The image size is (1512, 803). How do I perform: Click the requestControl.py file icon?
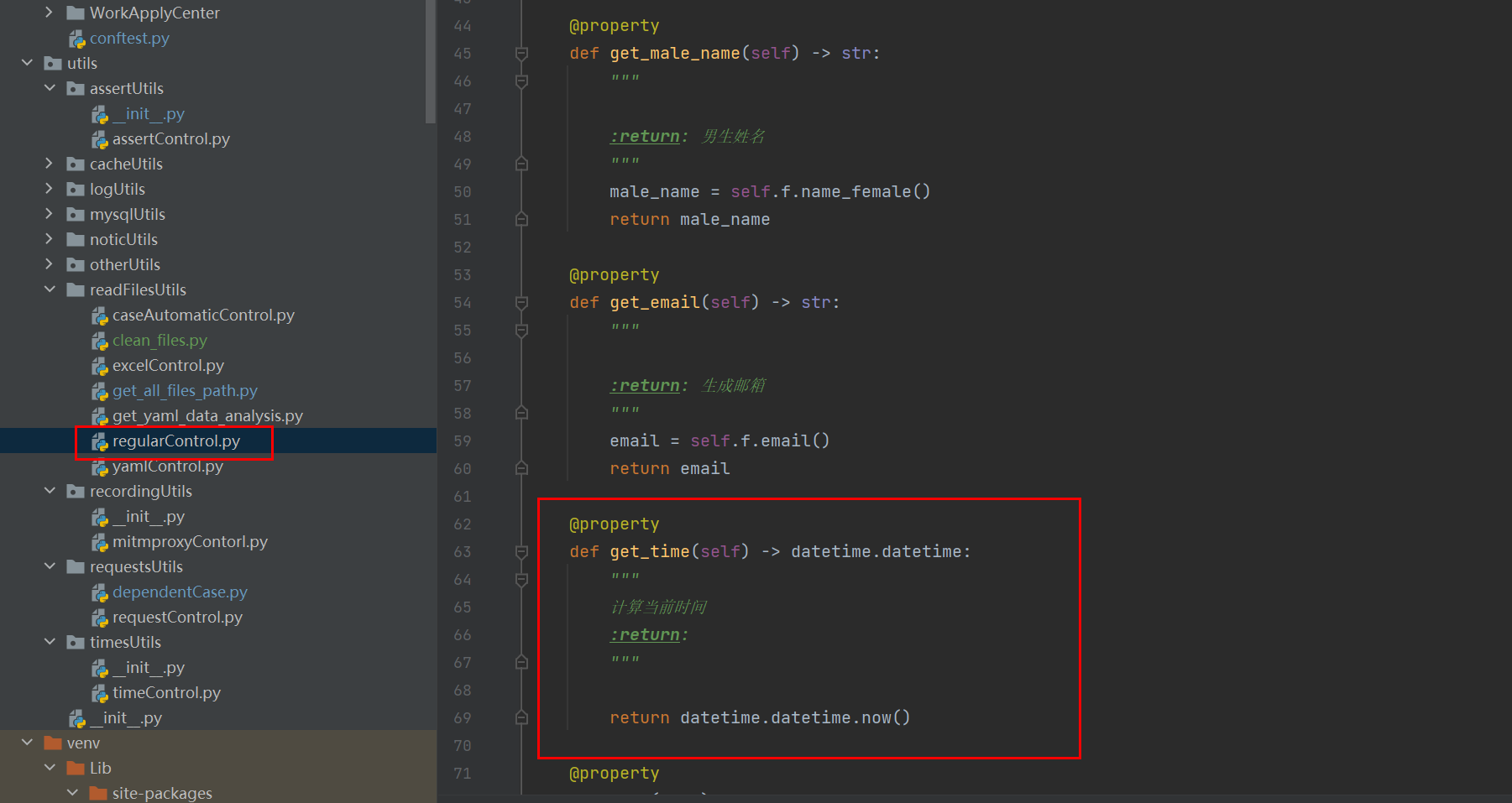coord(100,618)
